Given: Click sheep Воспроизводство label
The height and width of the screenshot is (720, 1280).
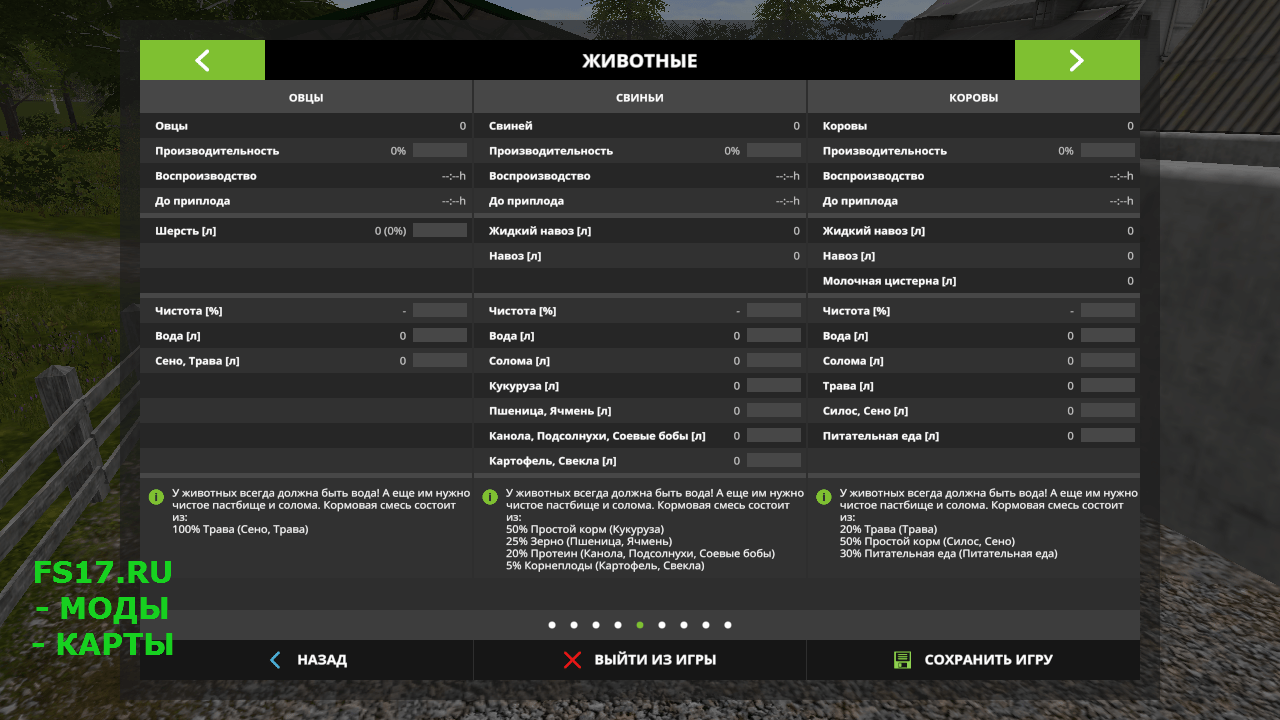Looking at the screenshot, I should [x=206, y=176].
